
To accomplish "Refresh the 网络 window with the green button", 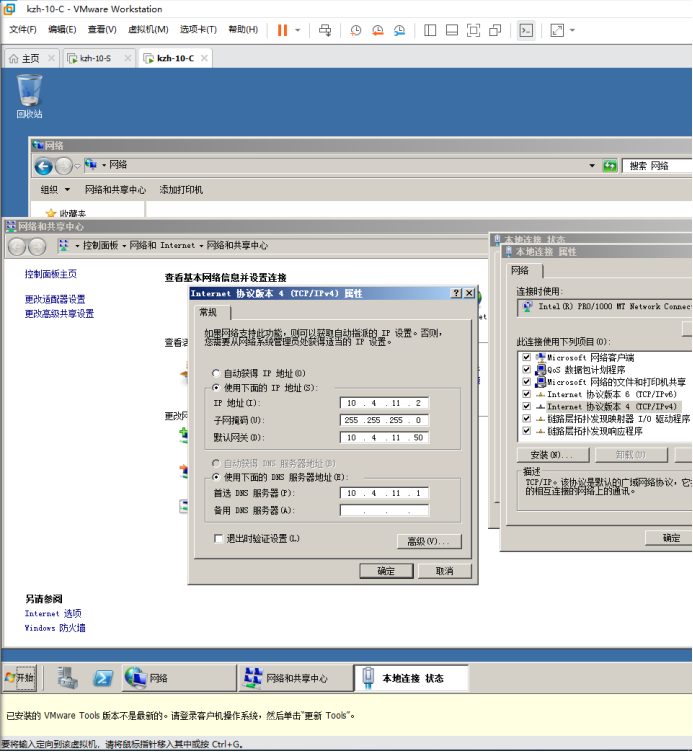I will [610, 166].
